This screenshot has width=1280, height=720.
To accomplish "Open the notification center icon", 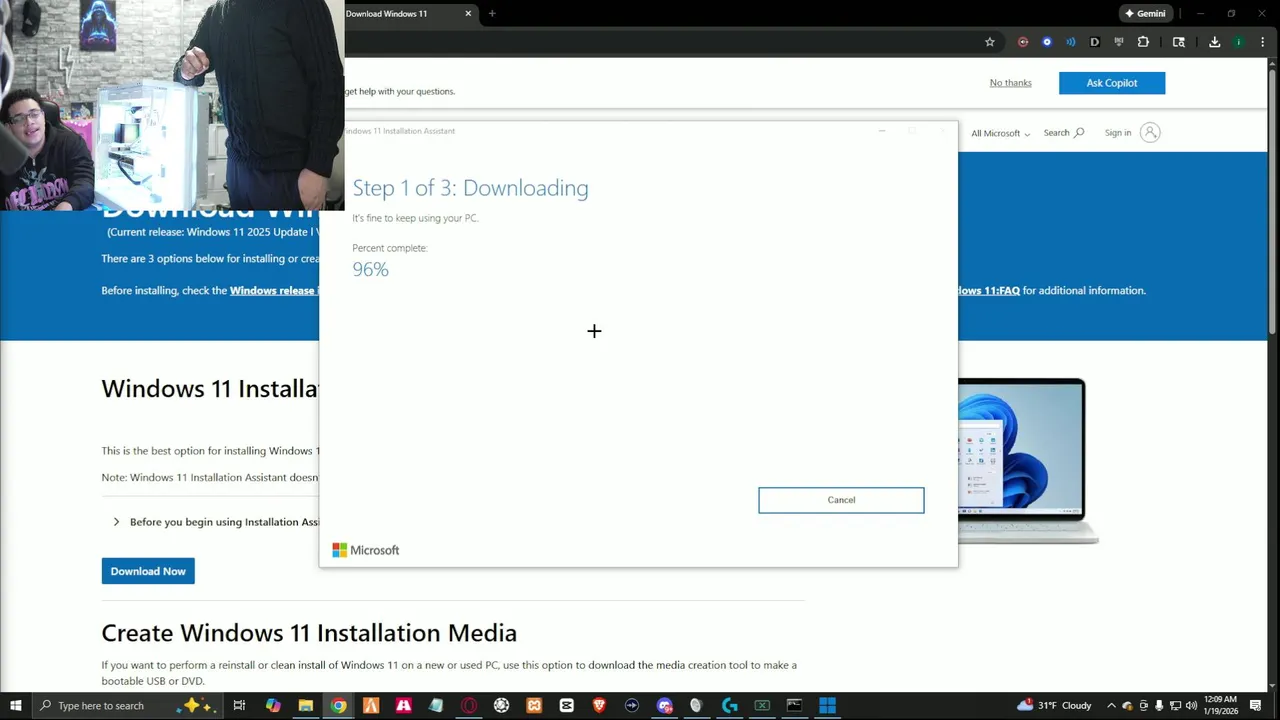I will pyautogui.click(x=1255, y=705).
